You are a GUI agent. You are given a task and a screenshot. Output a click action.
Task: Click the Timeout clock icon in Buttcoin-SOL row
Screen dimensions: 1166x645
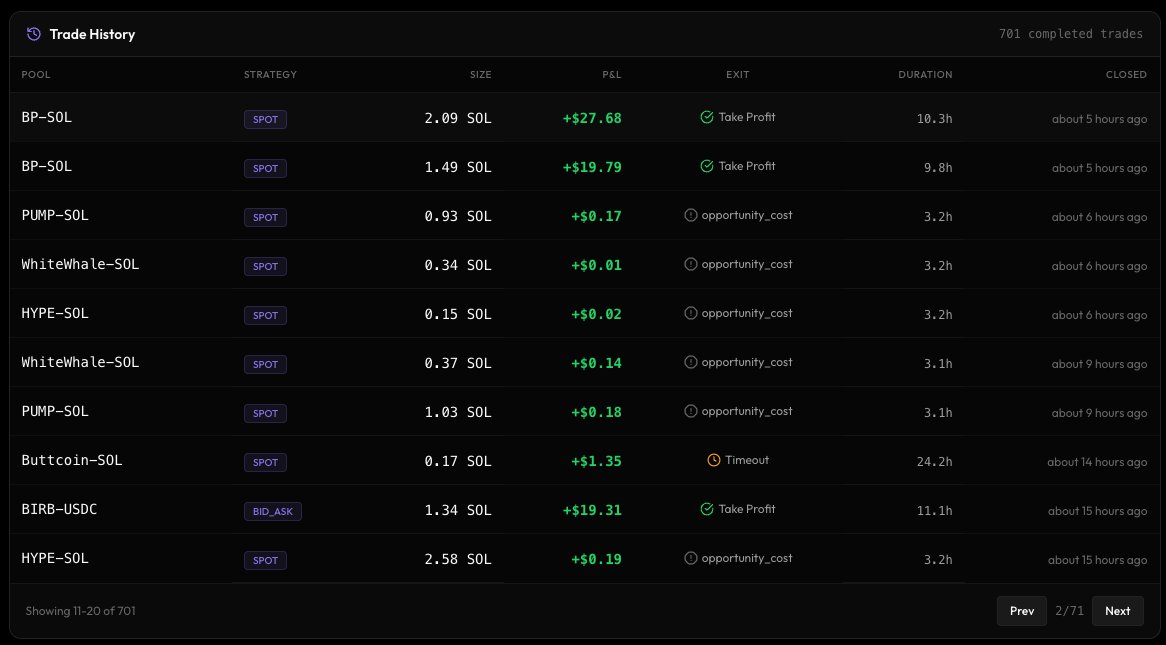point(713,461)
